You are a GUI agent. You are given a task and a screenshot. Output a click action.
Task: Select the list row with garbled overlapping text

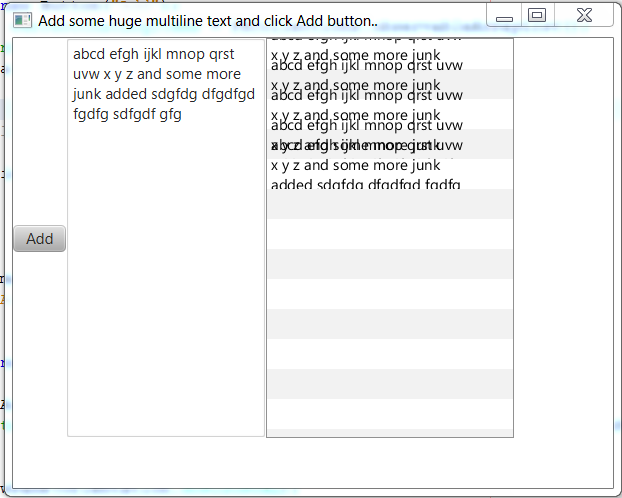tap(366, 145)
